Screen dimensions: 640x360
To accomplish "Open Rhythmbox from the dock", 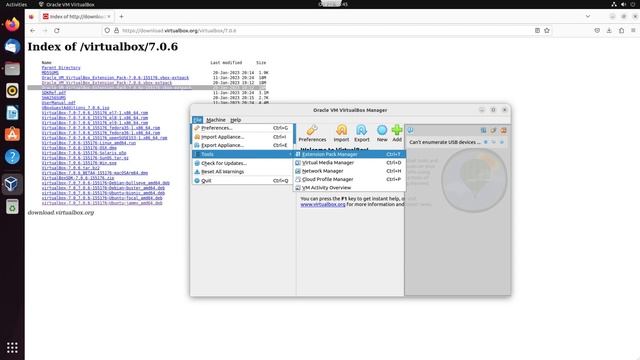I will click(x=12, y=91).
